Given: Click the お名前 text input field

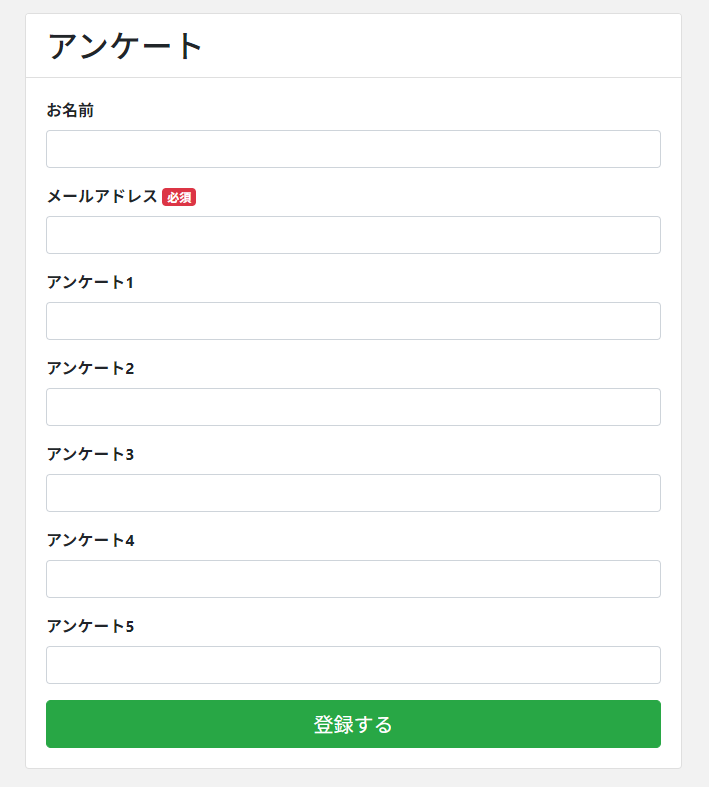Looking at the screenshot, I should [353, 149].
